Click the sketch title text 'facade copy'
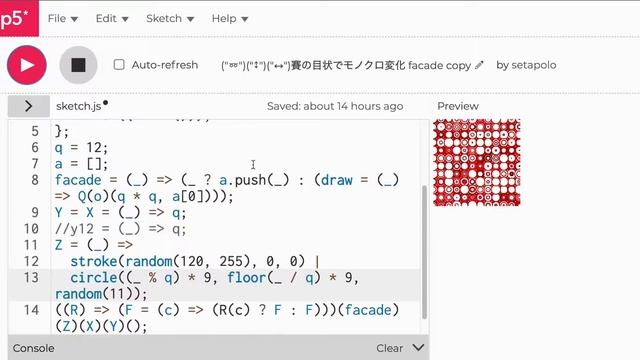The width and height of the screenshot is (640, 360). (439, 65)
